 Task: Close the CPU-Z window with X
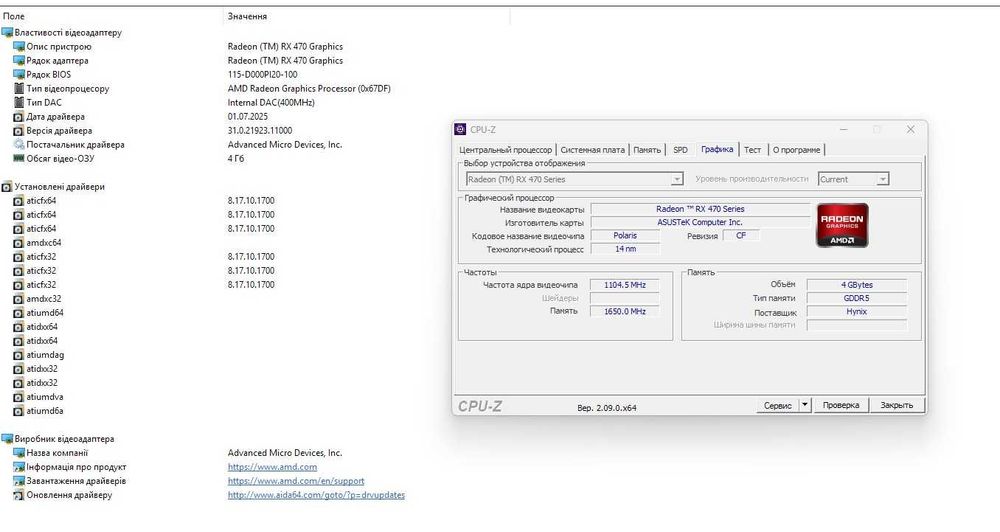pos(911,129)
